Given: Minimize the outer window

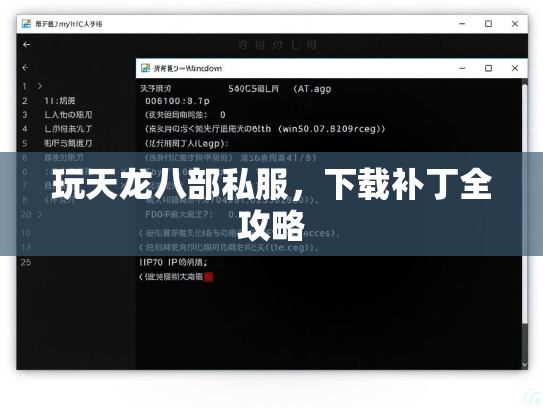Looking at the screenshot, I should 462,24.
